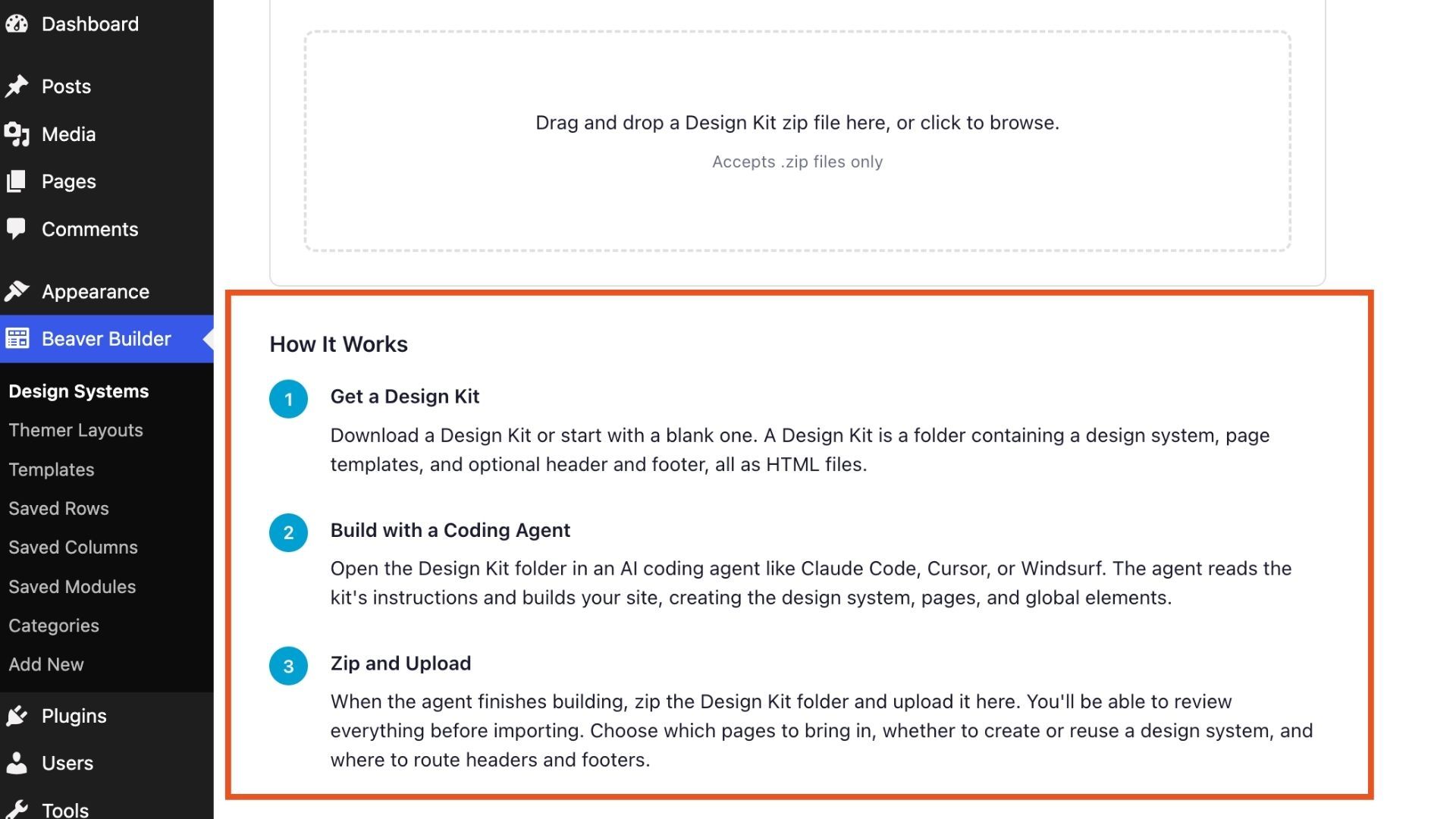Click the Dashboard gauge icon
1456x819 pixels.
pos(16,24)
